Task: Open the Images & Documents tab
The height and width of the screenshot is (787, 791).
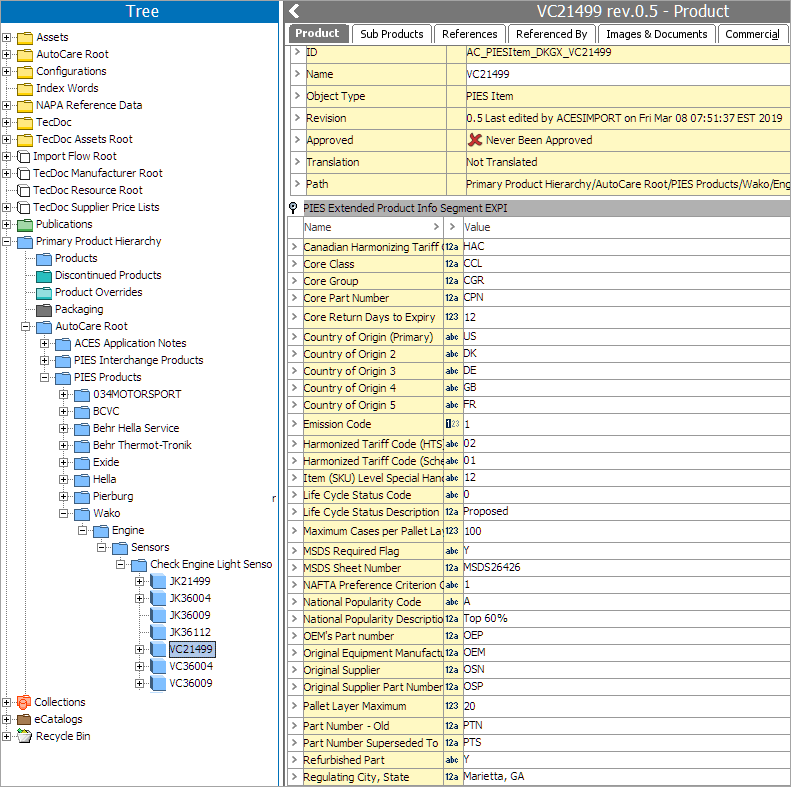Action: 656,34
